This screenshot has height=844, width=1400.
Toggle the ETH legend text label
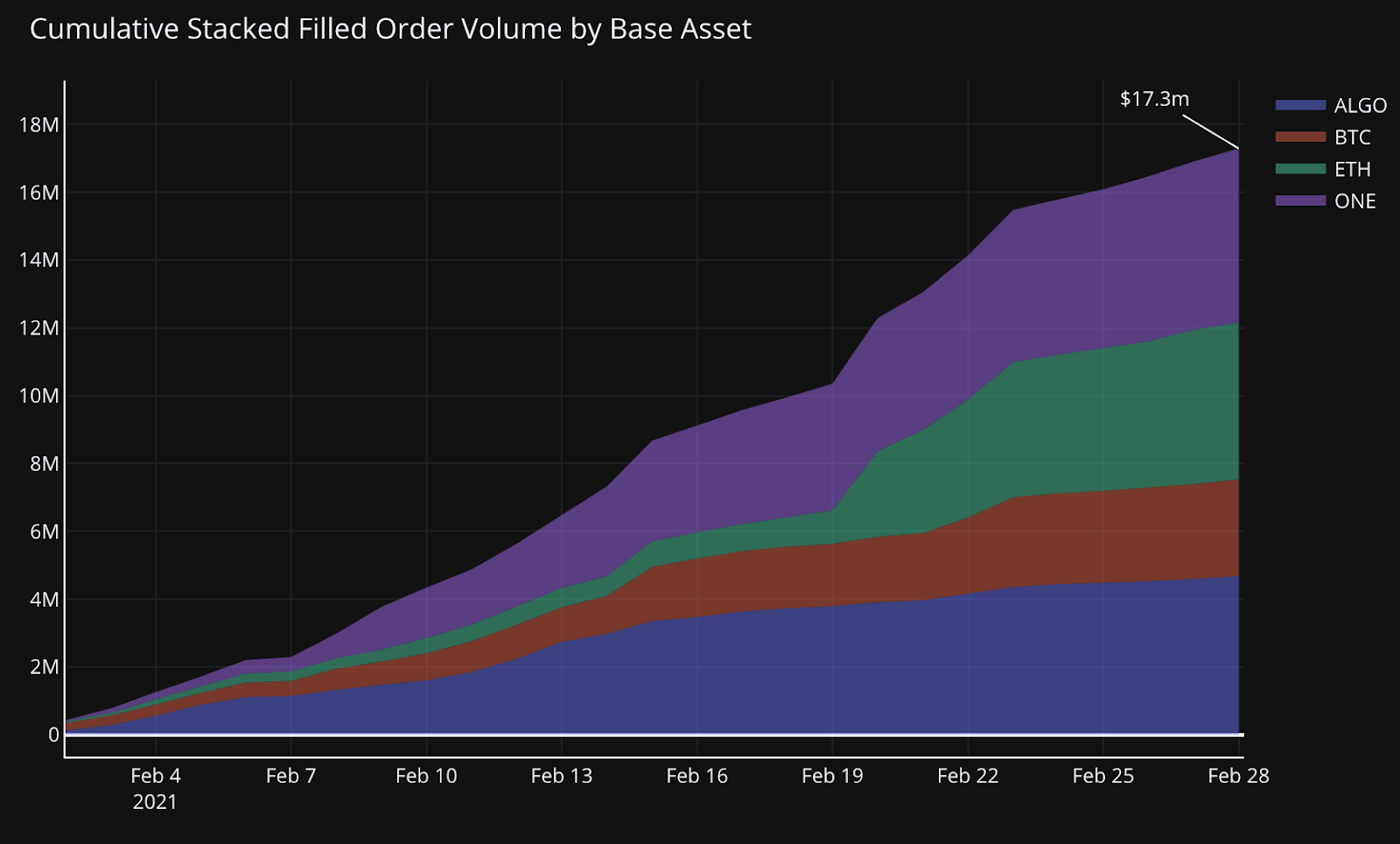(1352, 169)
